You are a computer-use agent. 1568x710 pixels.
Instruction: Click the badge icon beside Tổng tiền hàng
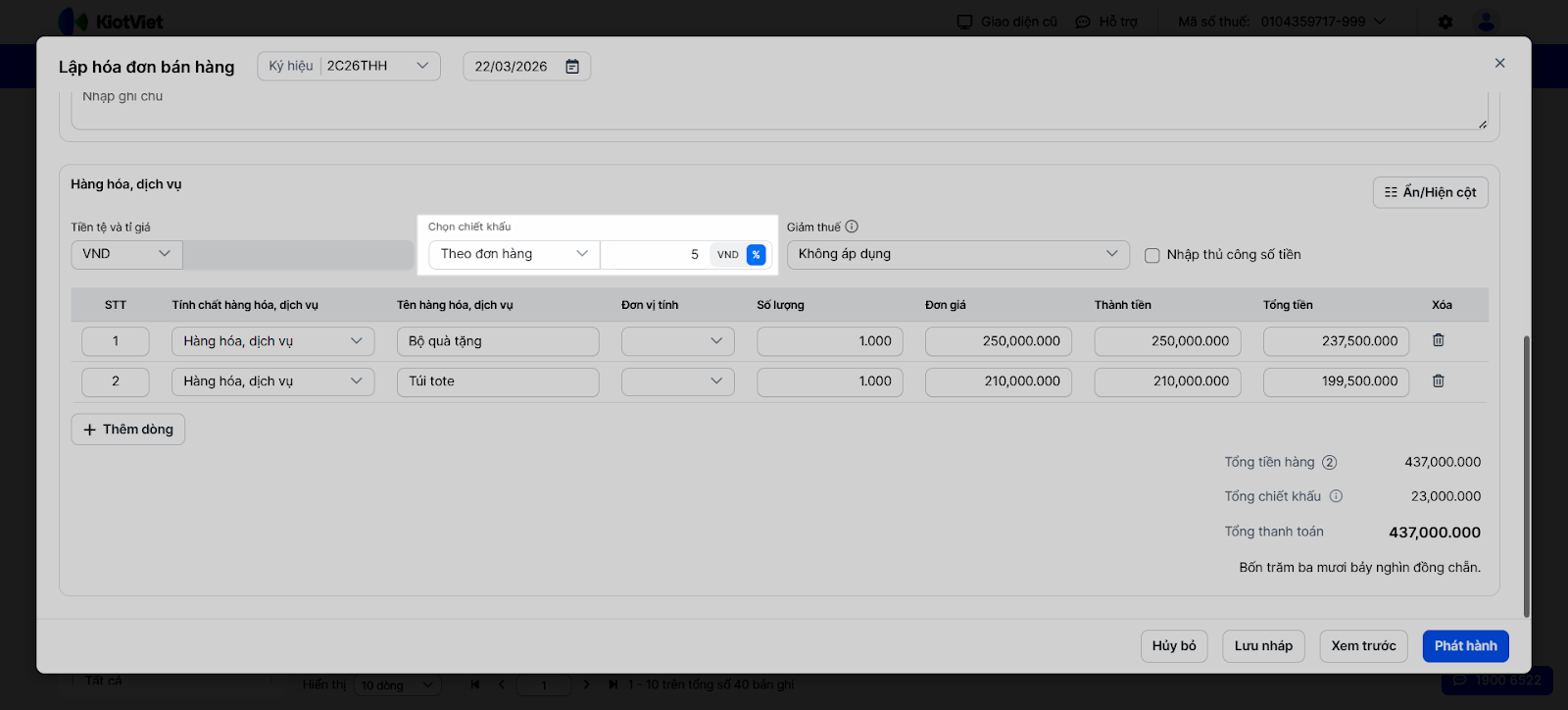pos(1329,462)
